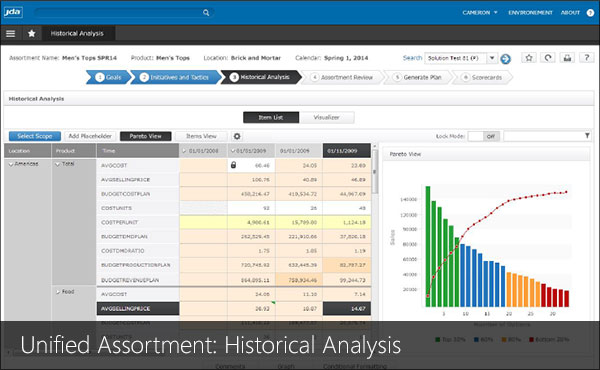Collapse the first 01/01/2009 column chevron
The height and width of the screenshot is (370, 600).
tap(233, 151)
